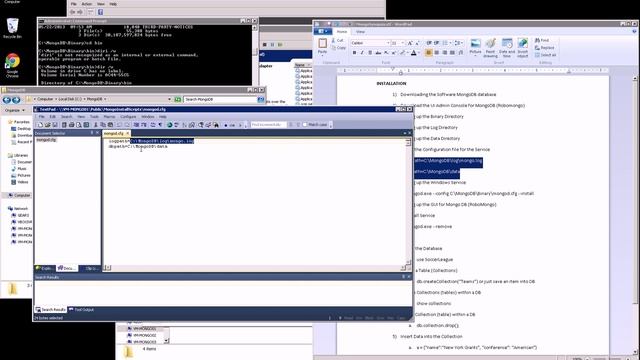Click the Open file icon in TextPad toolbar
The width and height of the screenshot is (640, 360).
(47, 125)
